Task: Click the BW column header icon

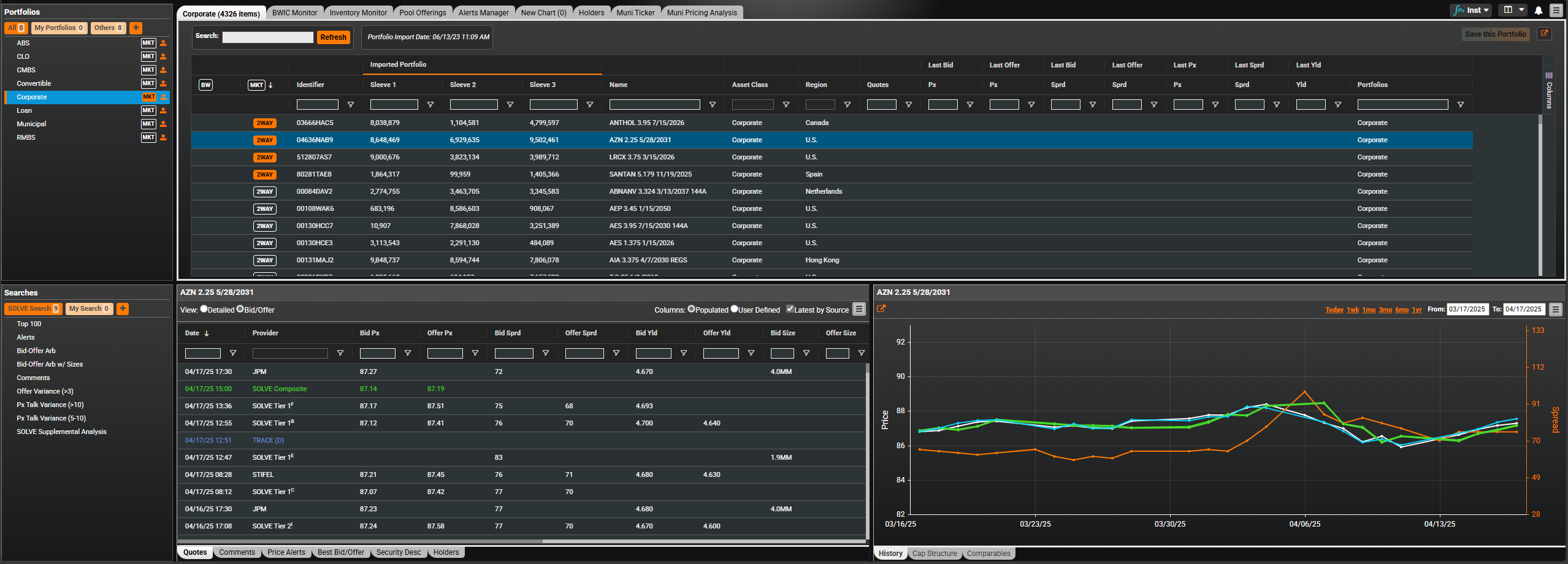Action: 206,85
